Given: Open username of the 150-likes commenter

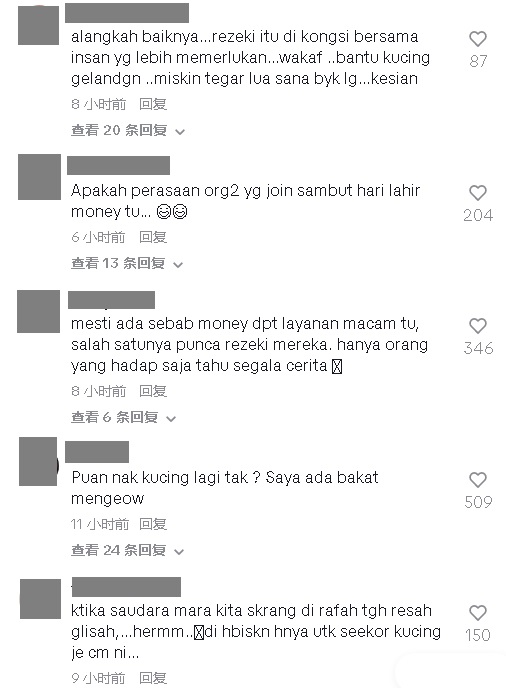Looking at the screenshot, I should (126, 587).
